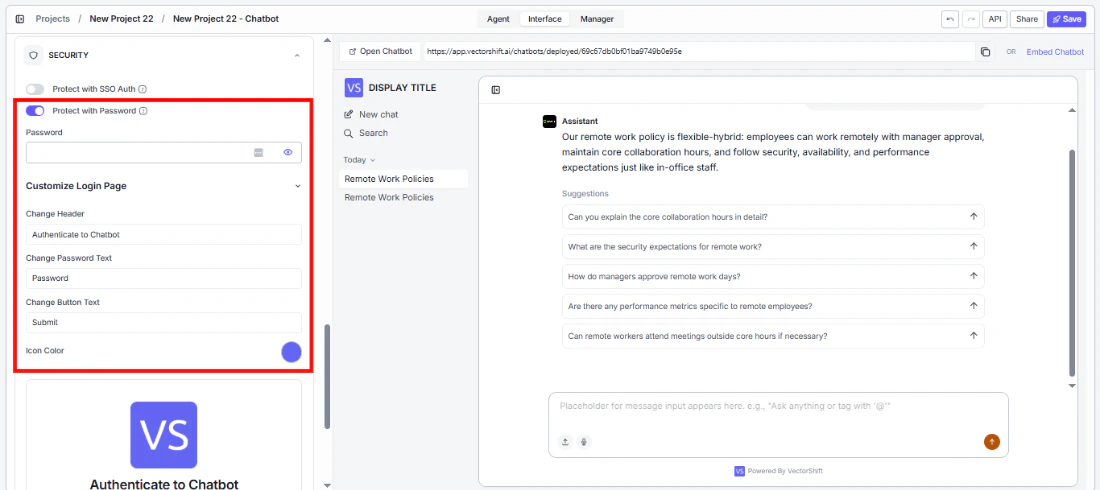Open first Remote Work Policies chat
This screenshot has width=1100, height=490.
coord(403,179)
